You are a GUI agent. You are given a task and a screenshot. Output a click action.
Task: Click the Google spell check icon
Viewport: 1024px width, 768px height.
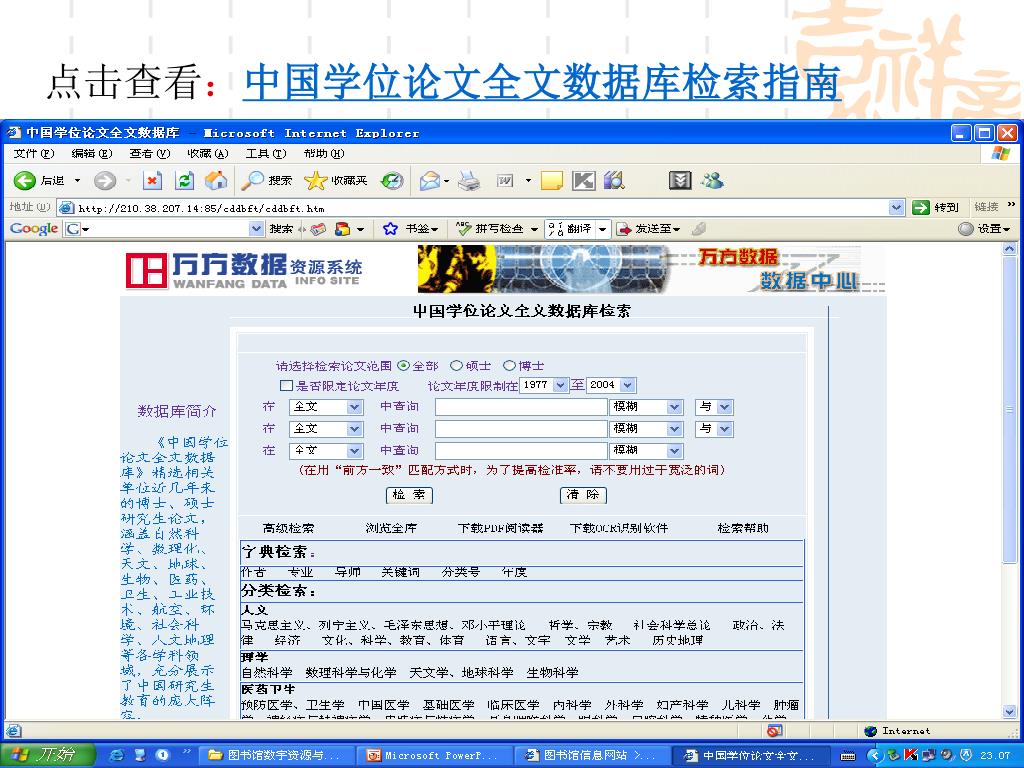point(464,229)
